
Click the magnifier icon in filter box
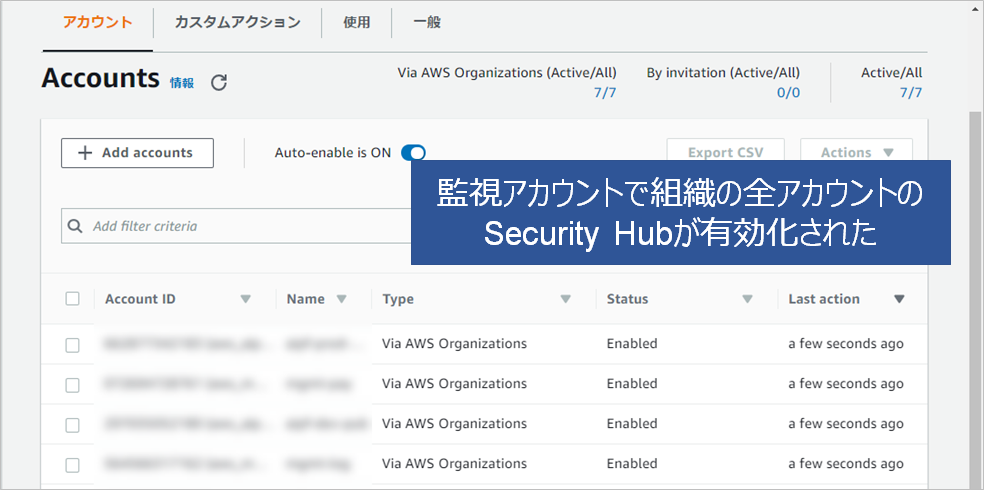[x=75, y=226]
